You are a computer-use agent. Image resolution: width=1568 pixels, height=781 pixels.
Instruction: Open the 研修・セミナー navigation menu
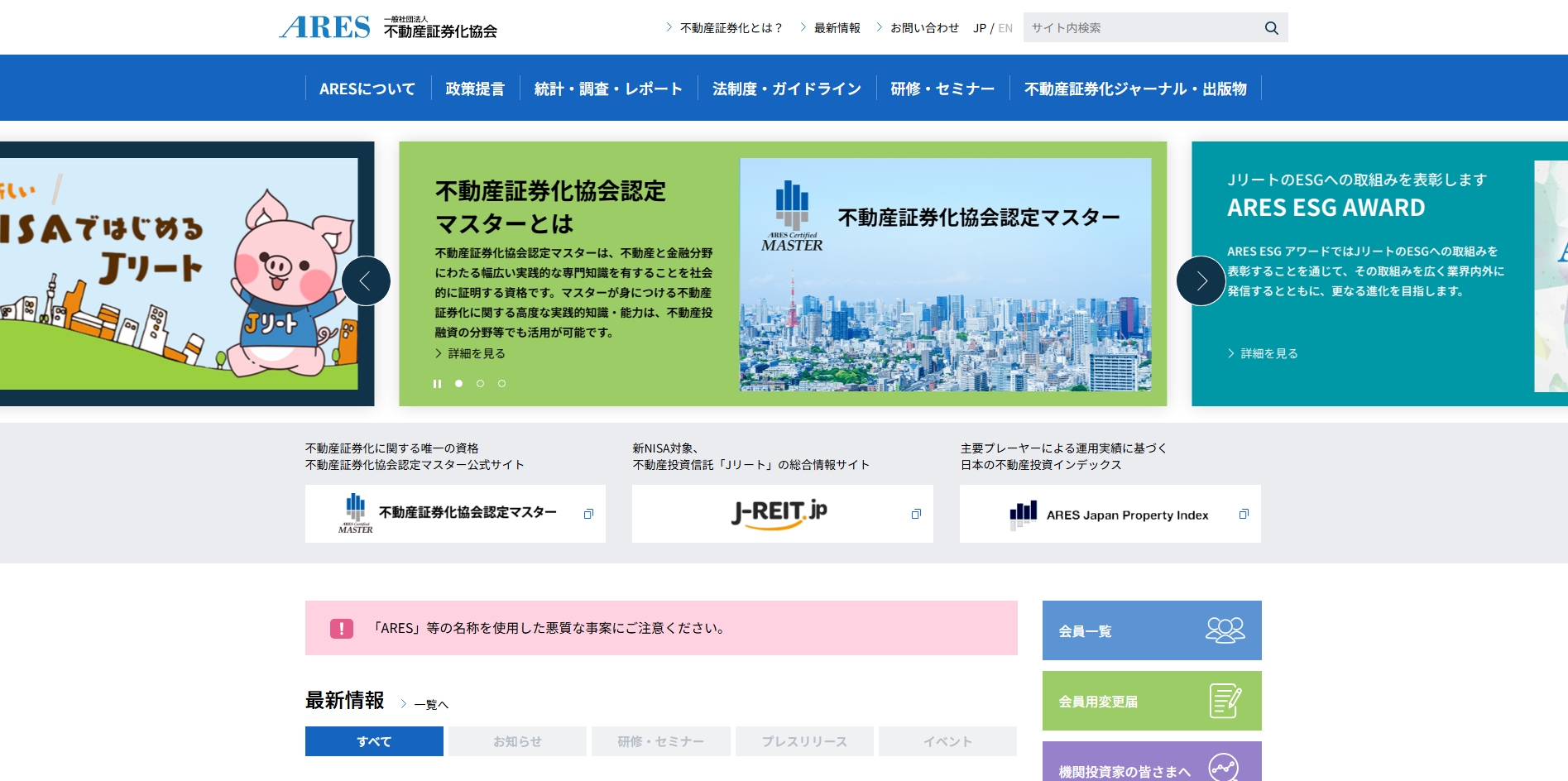coord(942,89)
